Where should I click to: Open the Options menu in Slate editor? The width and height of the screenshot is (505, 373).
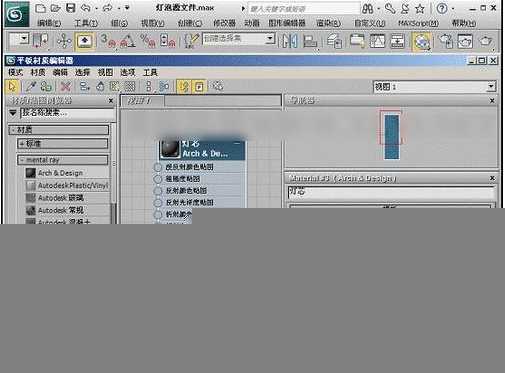(128, 72)
